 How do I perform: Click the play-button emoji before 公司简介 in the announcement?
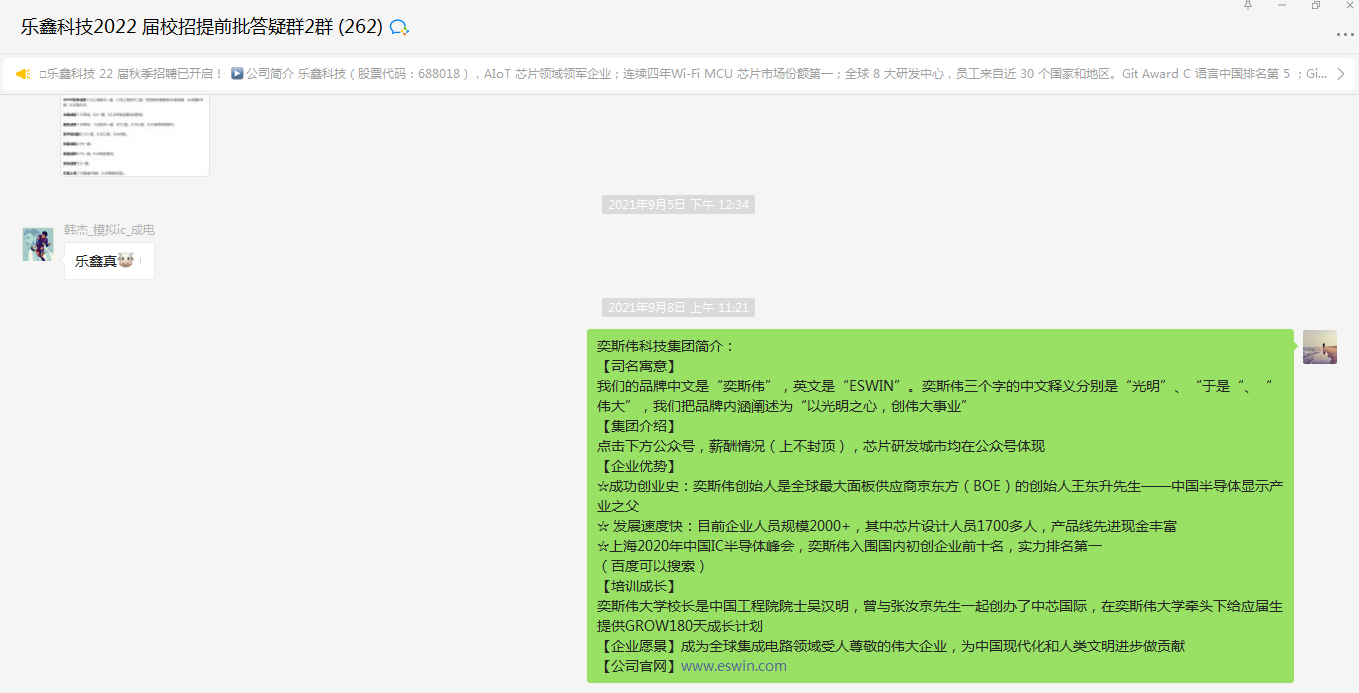click(237, 74)
